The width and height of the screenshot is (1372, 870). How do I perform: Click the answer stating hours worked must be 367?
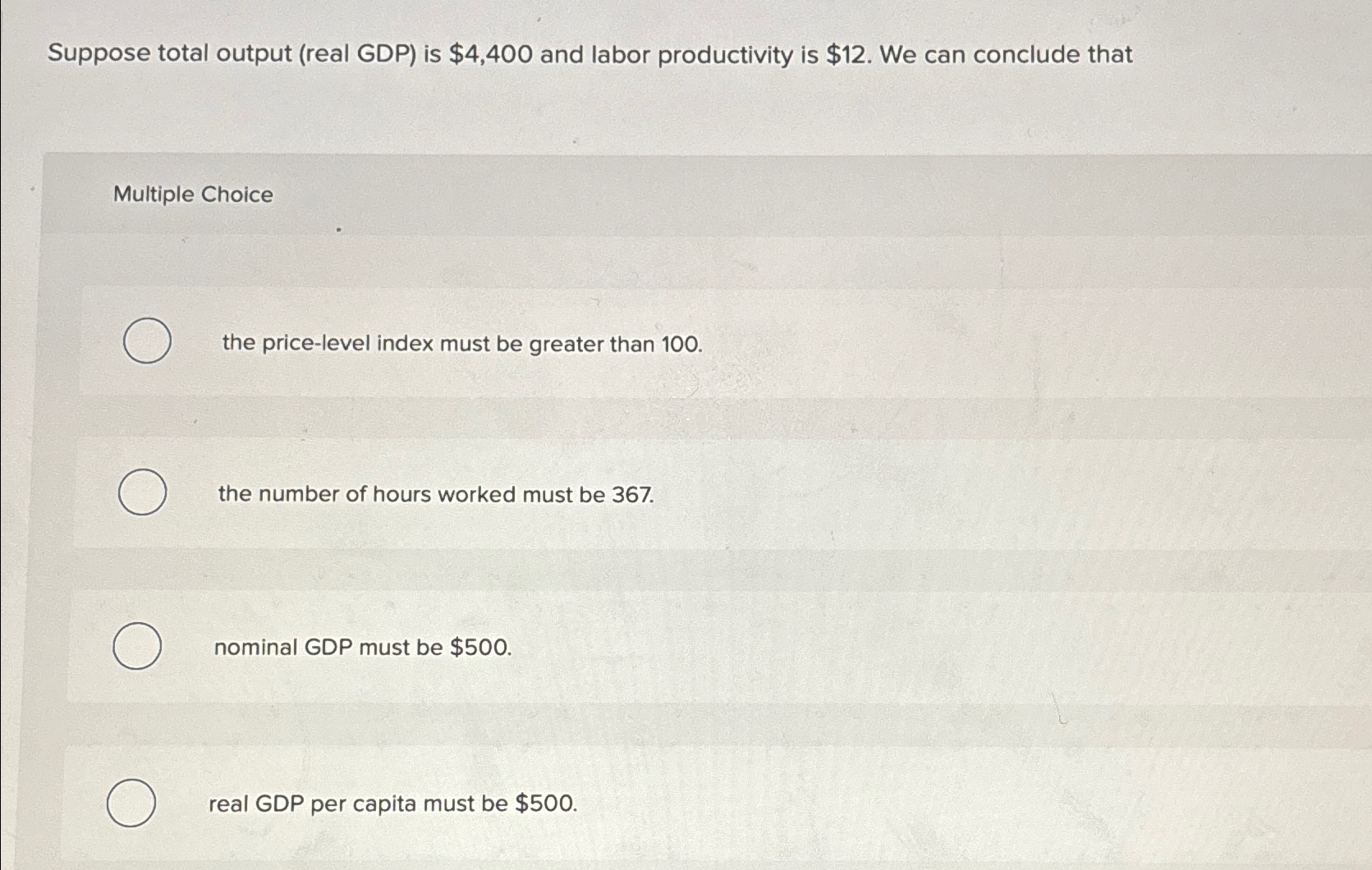point(433,494)
